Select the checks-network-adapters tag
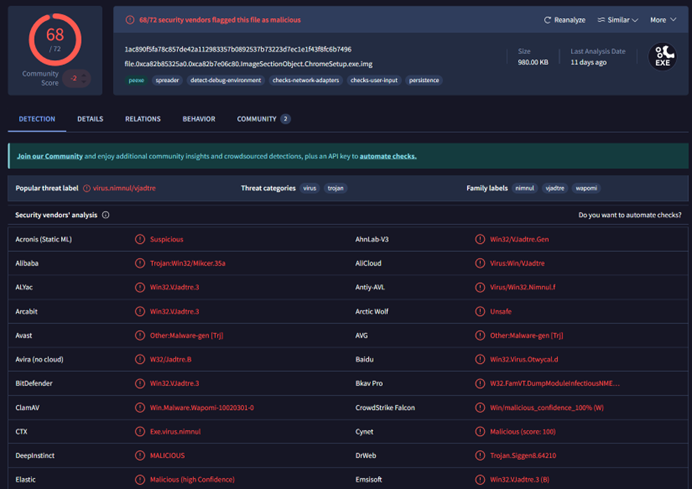This screenshot has width=692, height=489. pyautogui.click(x=305, y=80)
